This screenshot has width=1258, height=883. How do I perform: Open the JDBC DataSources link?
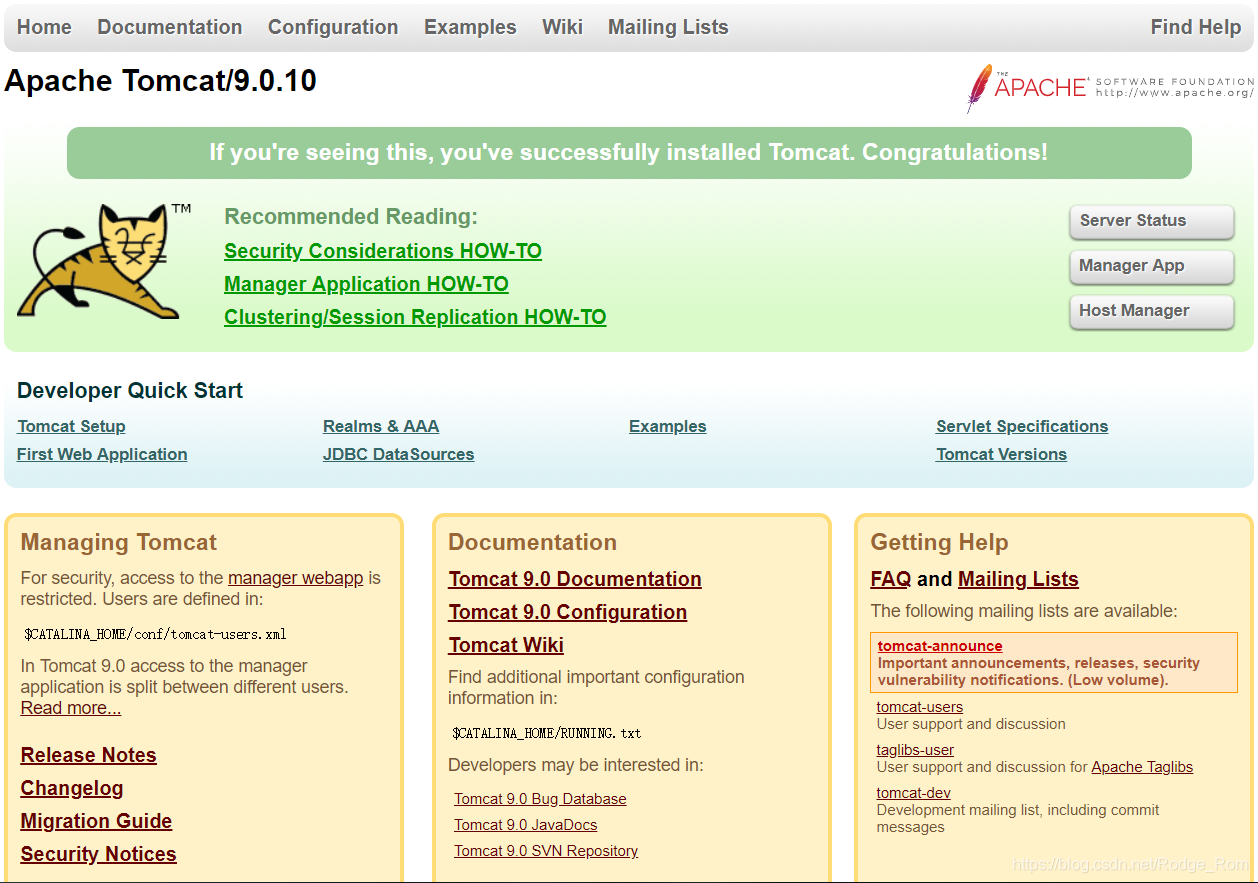pos(398,454)
